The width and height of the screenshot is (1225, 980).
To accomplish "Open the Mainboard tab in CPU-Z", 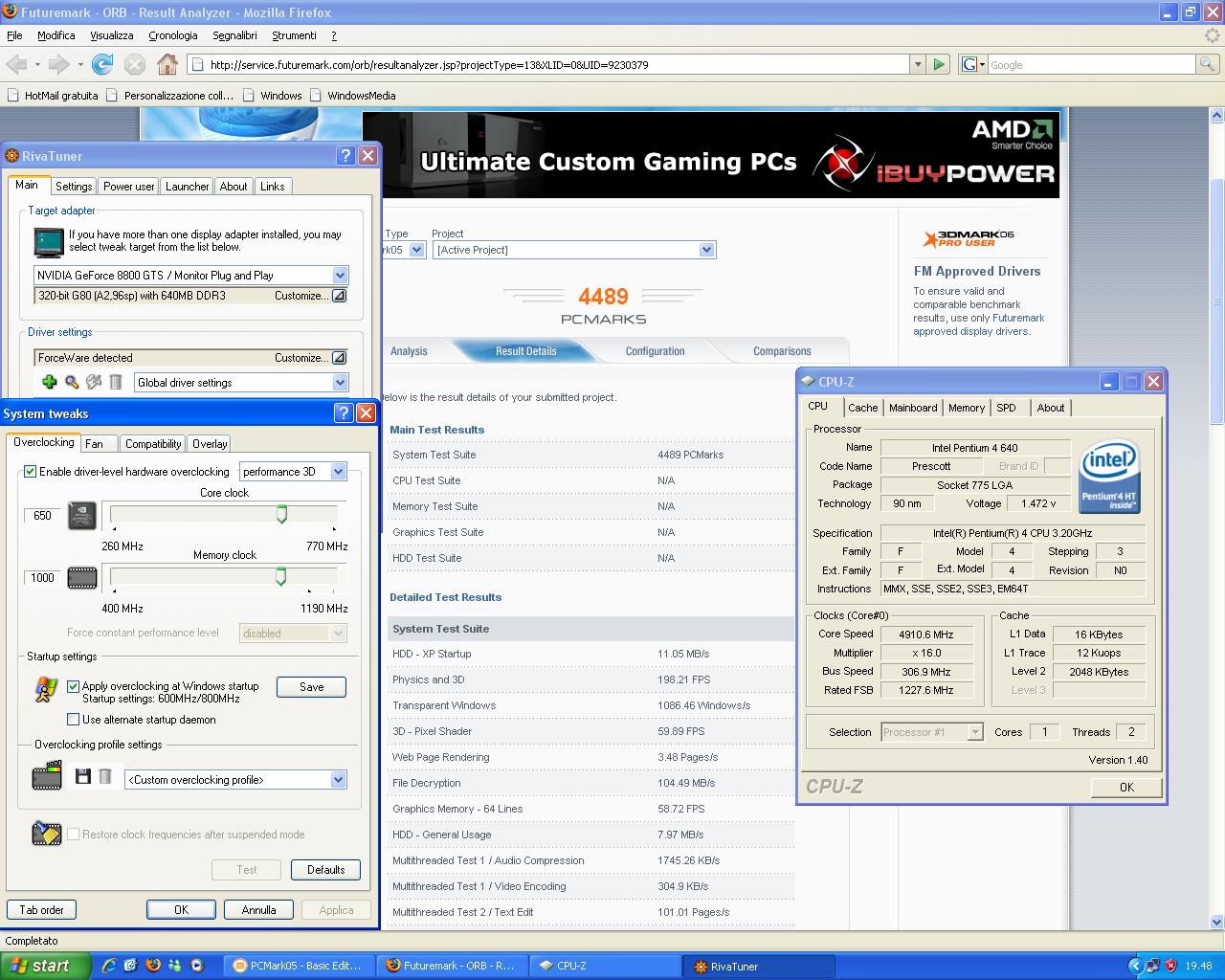I will click(913, 408).
